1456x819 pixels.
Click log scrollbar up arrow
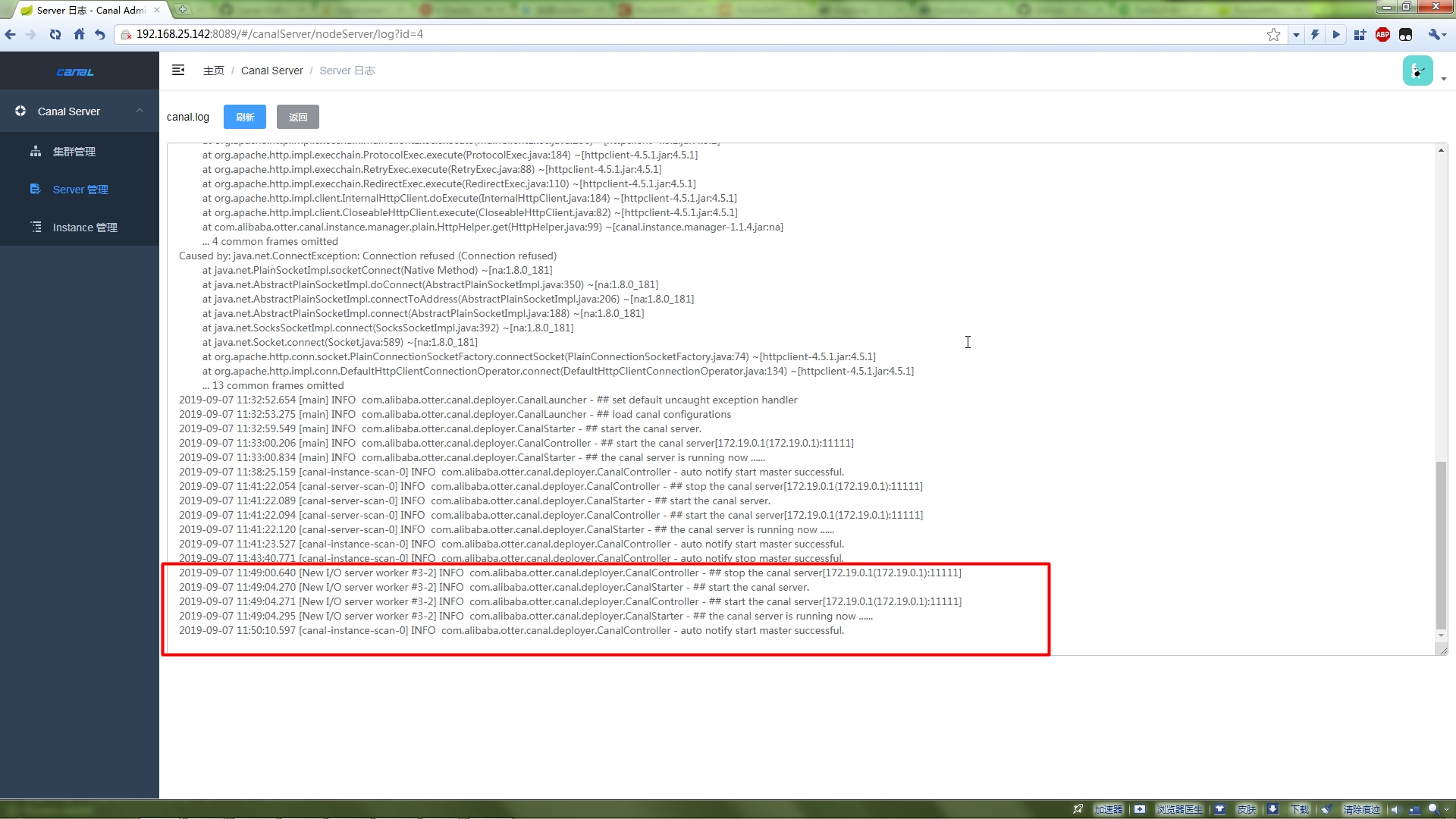click(1441, 150)
